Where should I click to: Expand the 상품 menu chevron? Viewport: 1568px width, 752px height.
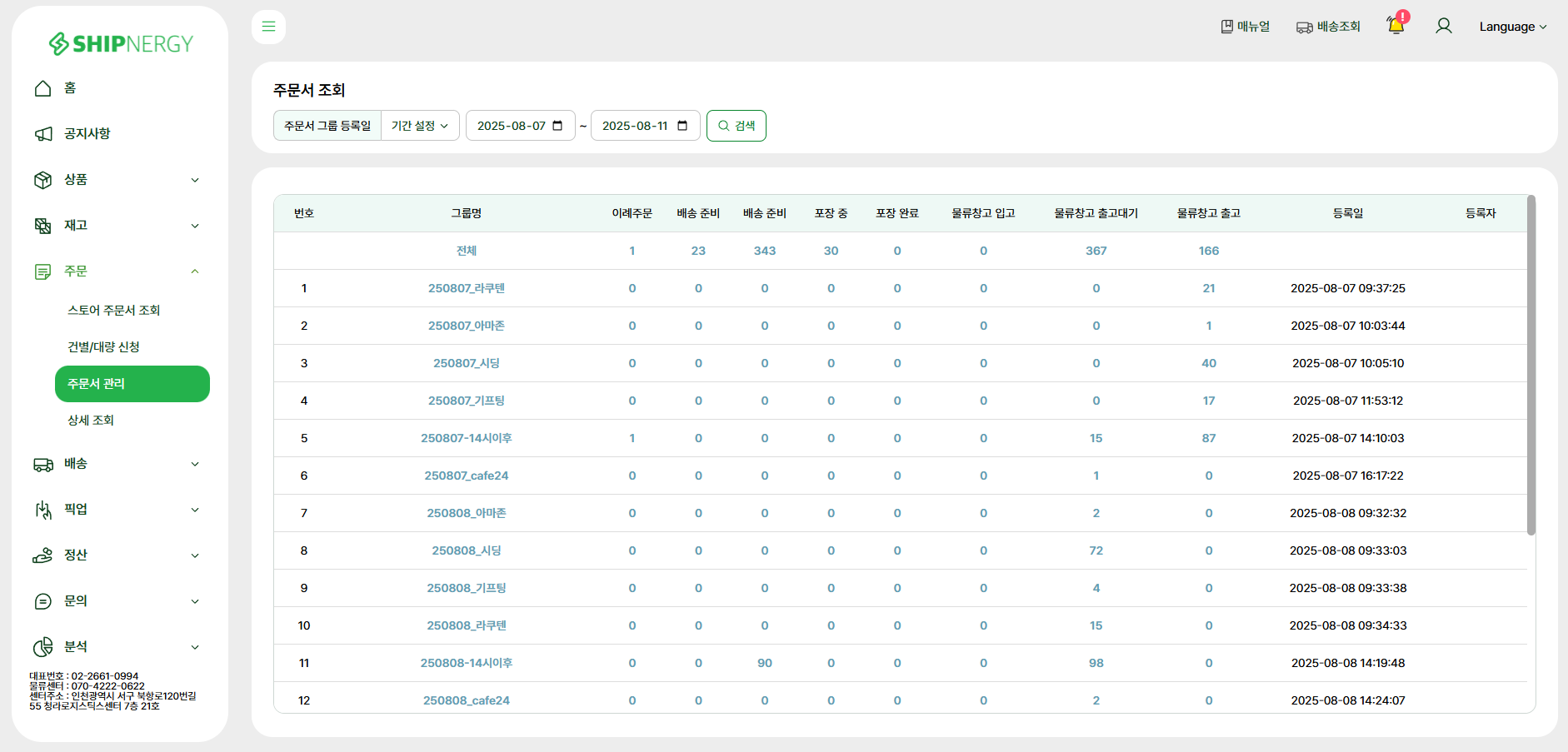click(x=195, y=180)
